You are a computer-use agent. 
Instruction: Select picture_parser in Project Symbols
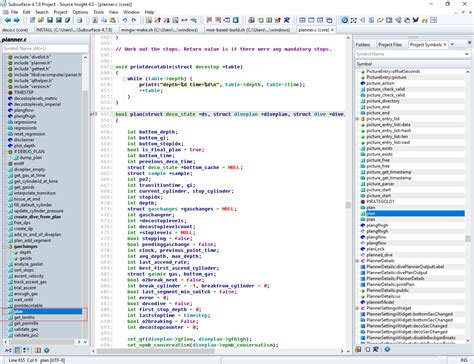click(x=380, y=184)
